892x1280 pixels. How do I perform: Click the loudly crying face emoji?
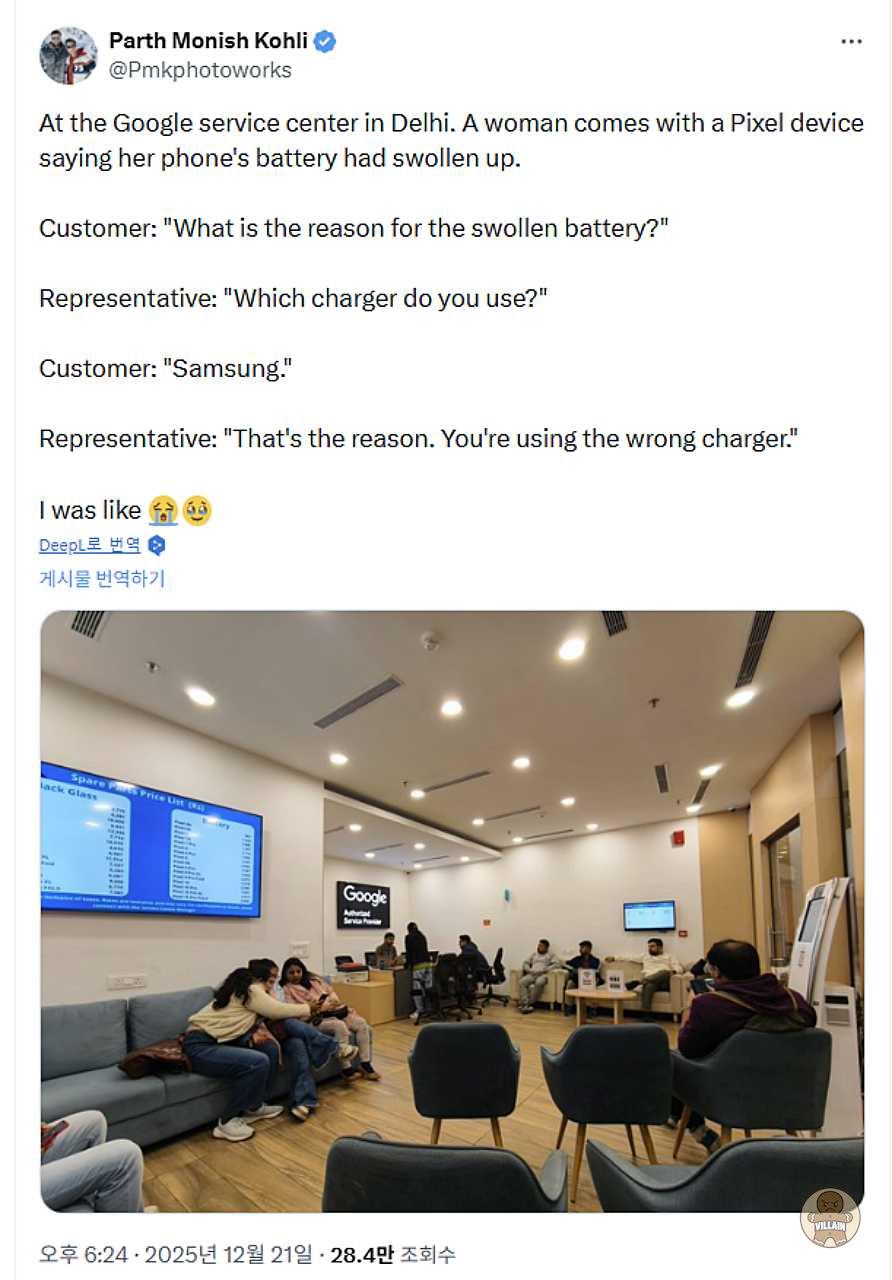click(162, 510)
